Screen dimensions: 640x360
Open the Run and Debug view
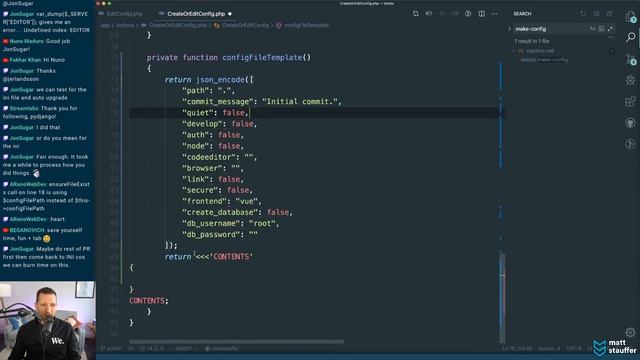[x=631, y=80]
